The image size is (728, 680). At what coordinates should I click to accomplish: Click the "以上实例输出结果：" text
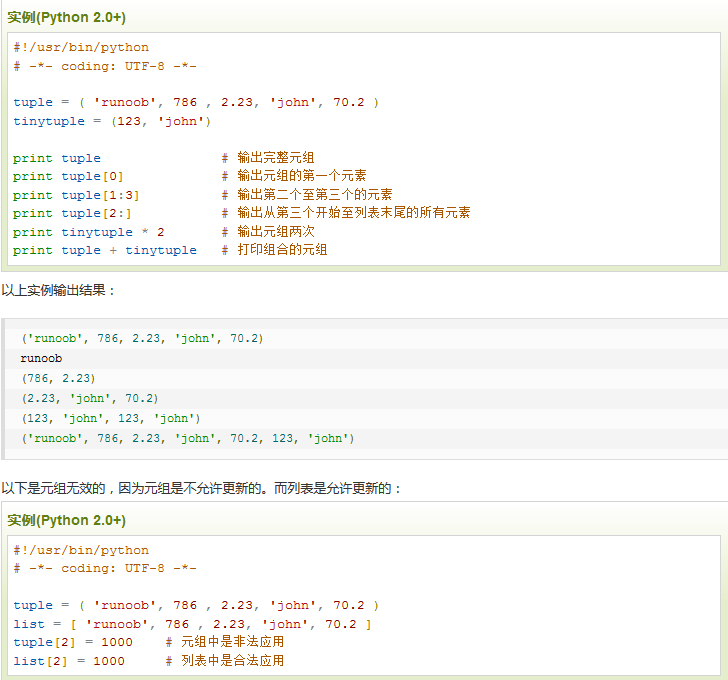tap(59, 290)
